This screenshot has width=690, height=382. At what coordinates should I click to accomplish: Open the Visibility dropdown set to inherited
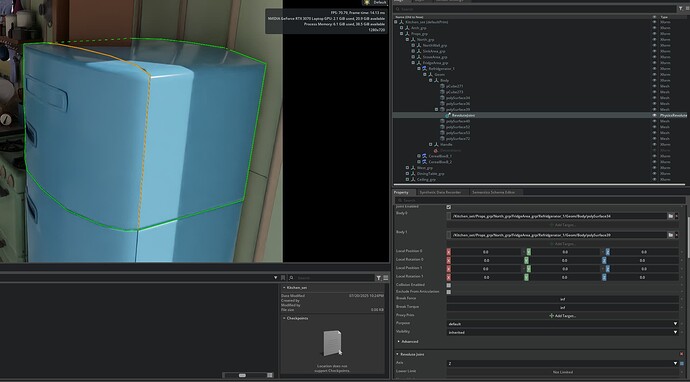pyautogui.click(x=562, y=332)
